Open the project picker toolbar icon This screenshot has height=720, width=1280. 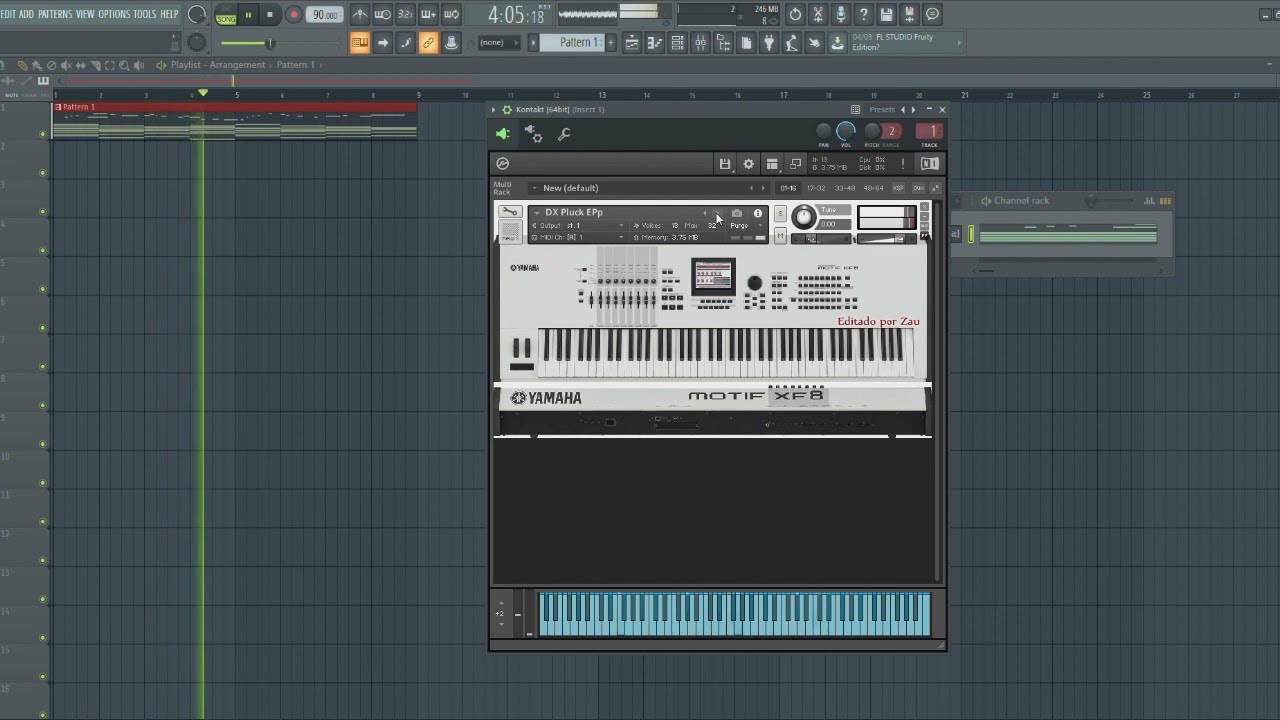click(746, 42)
